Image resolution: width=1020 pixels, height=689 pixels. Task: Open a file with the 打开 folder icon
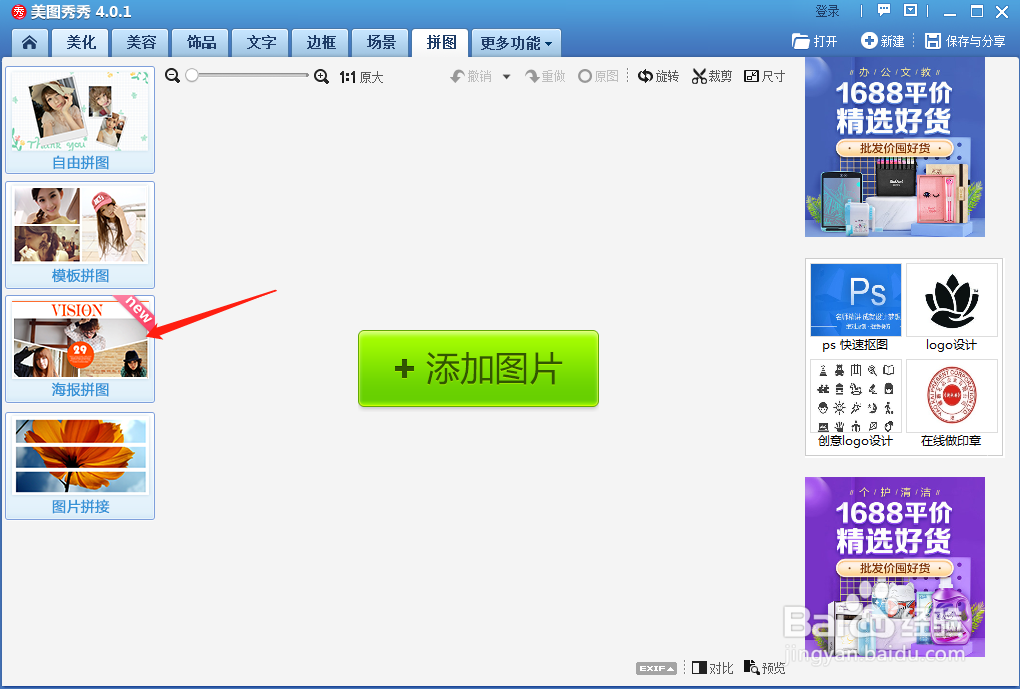tap(810, 42)
